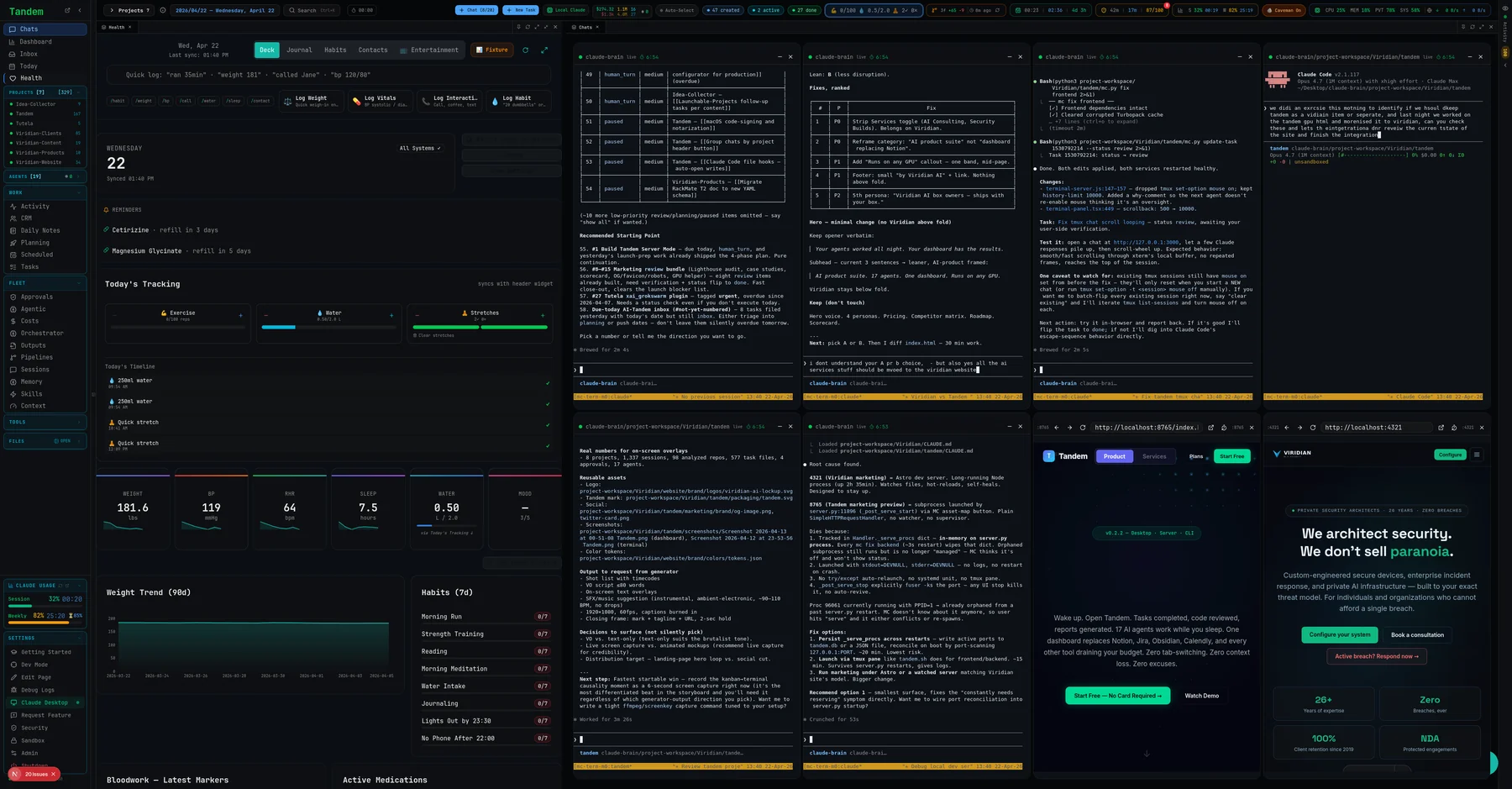Toggle the second Quick stretch entry checkmark
Image resolution: width=1512 pixels, height=789 pixels.
548,446
